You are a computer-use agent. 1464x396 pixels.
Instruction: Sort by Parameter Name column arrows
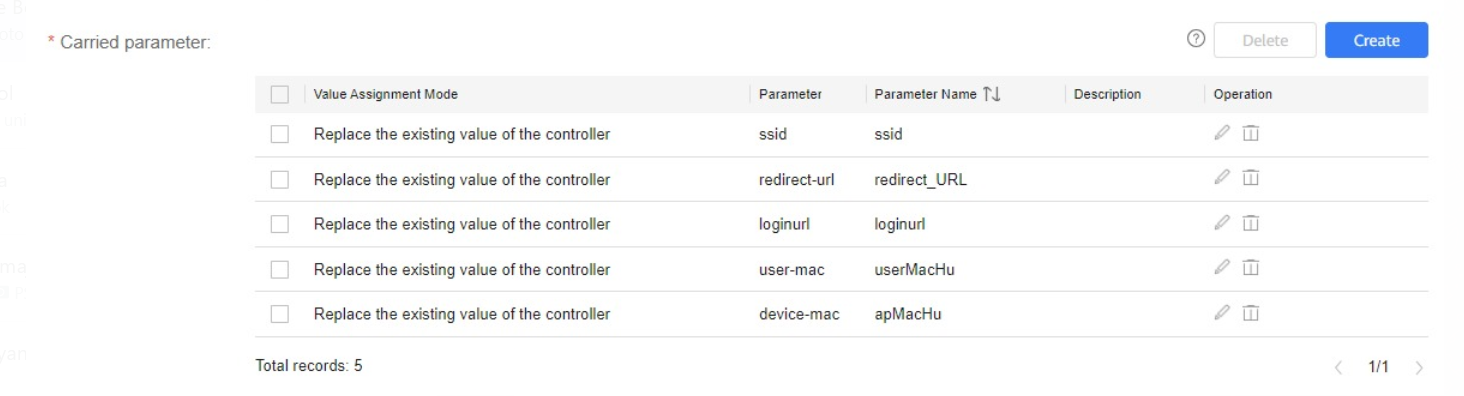pyautogui.click(x=992, y=94)
